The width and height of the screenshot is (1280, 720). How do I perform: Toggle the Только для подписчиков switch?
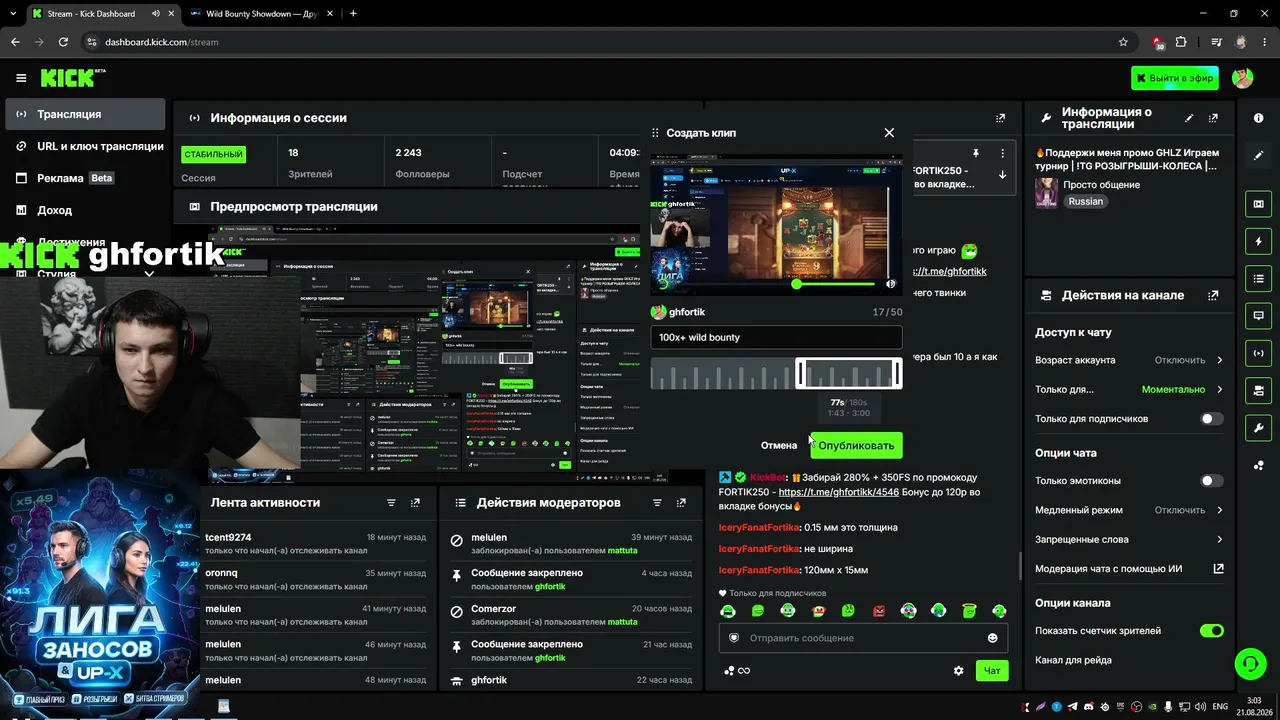(x=1211, y=419)
